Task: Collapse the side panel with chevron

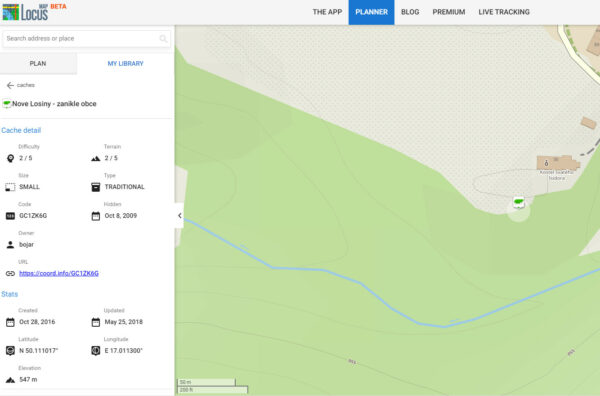Action: (179, 216)
